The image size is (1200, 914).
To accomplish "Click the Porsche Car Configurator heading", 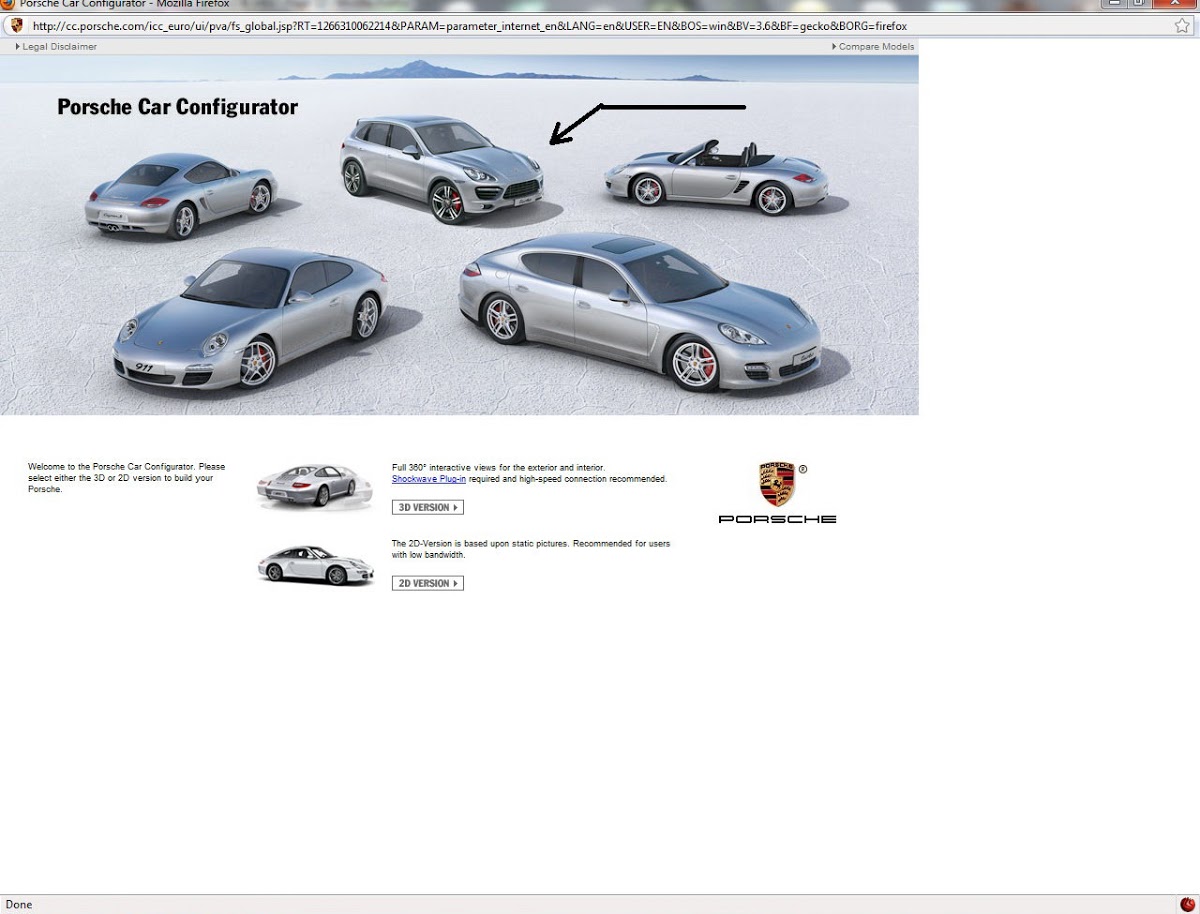I will coord(178,107).
